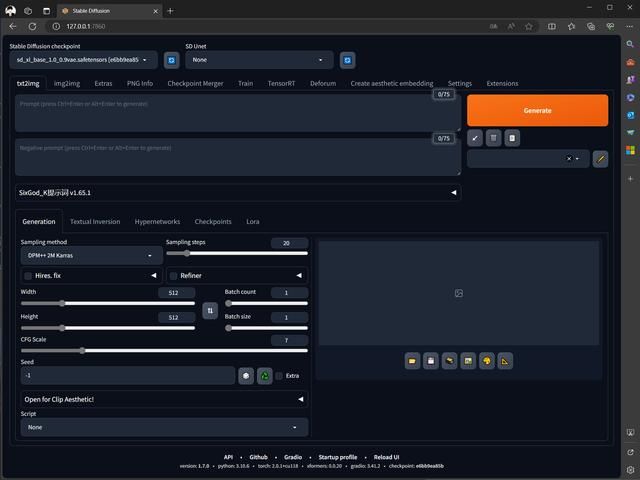Open the images output folder icon

[x=412, y=361]
